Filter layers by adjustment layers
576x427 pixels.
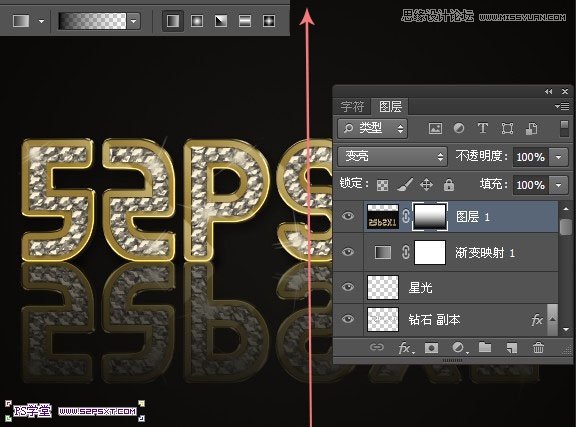coord(459,128)
